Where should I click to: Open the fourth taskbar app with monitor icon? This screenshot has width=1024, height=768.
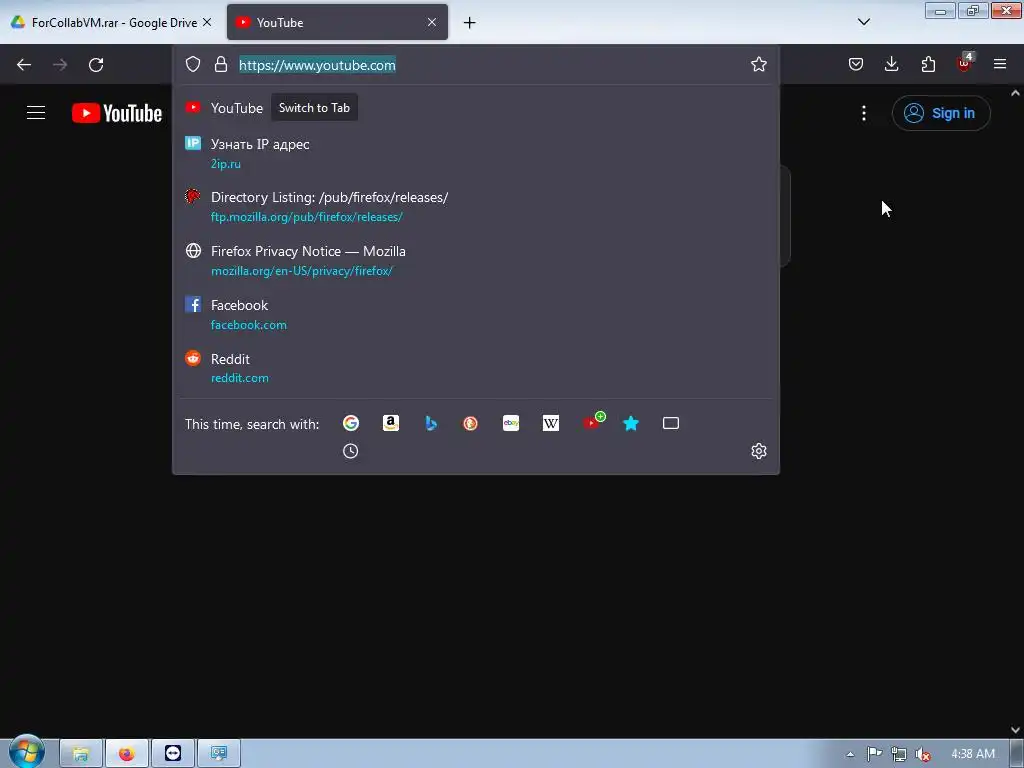pyautogui.click(x=219, y=753)
